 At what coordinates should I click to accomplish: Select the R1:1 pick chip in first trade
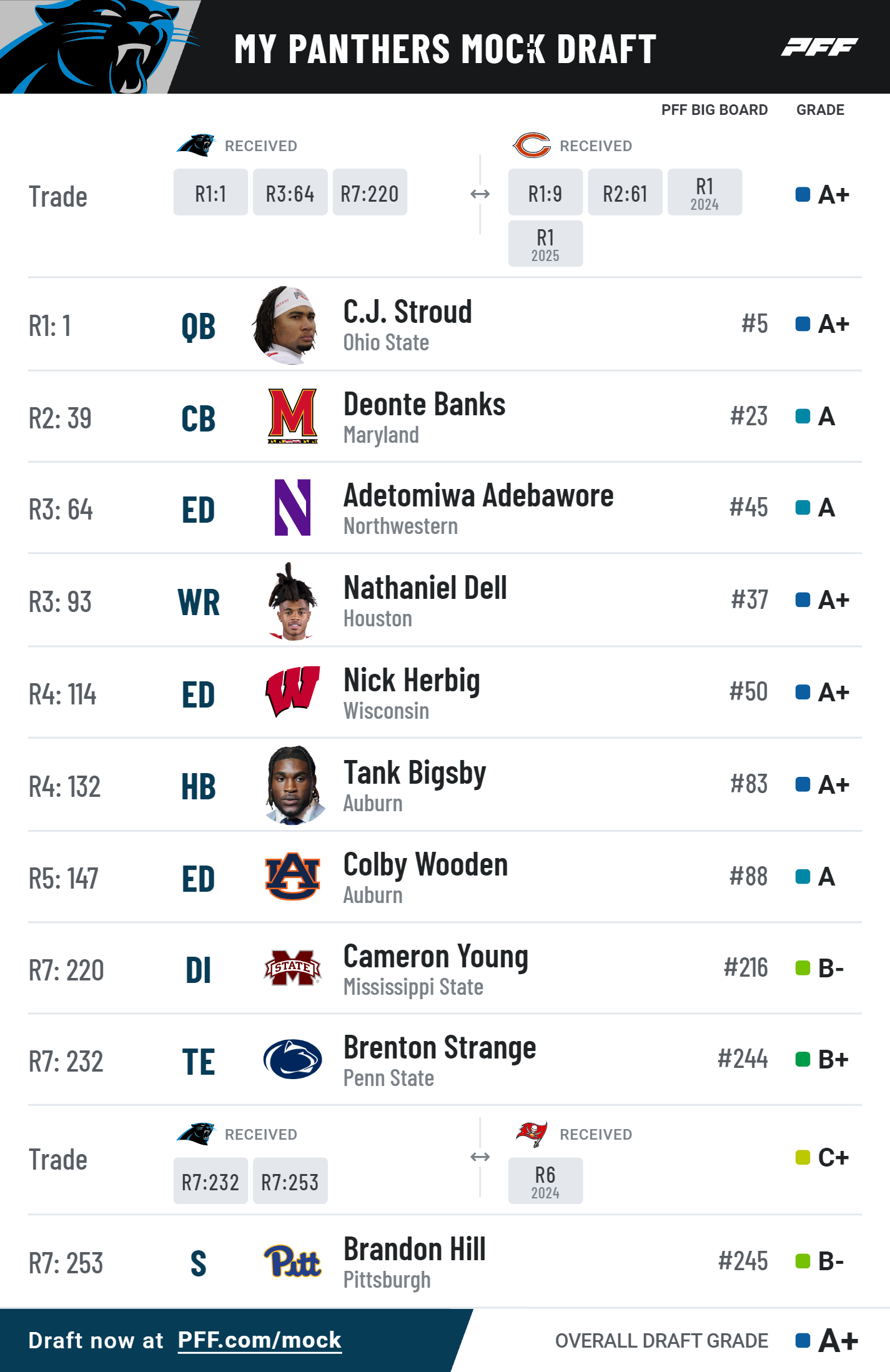point(210,192)
